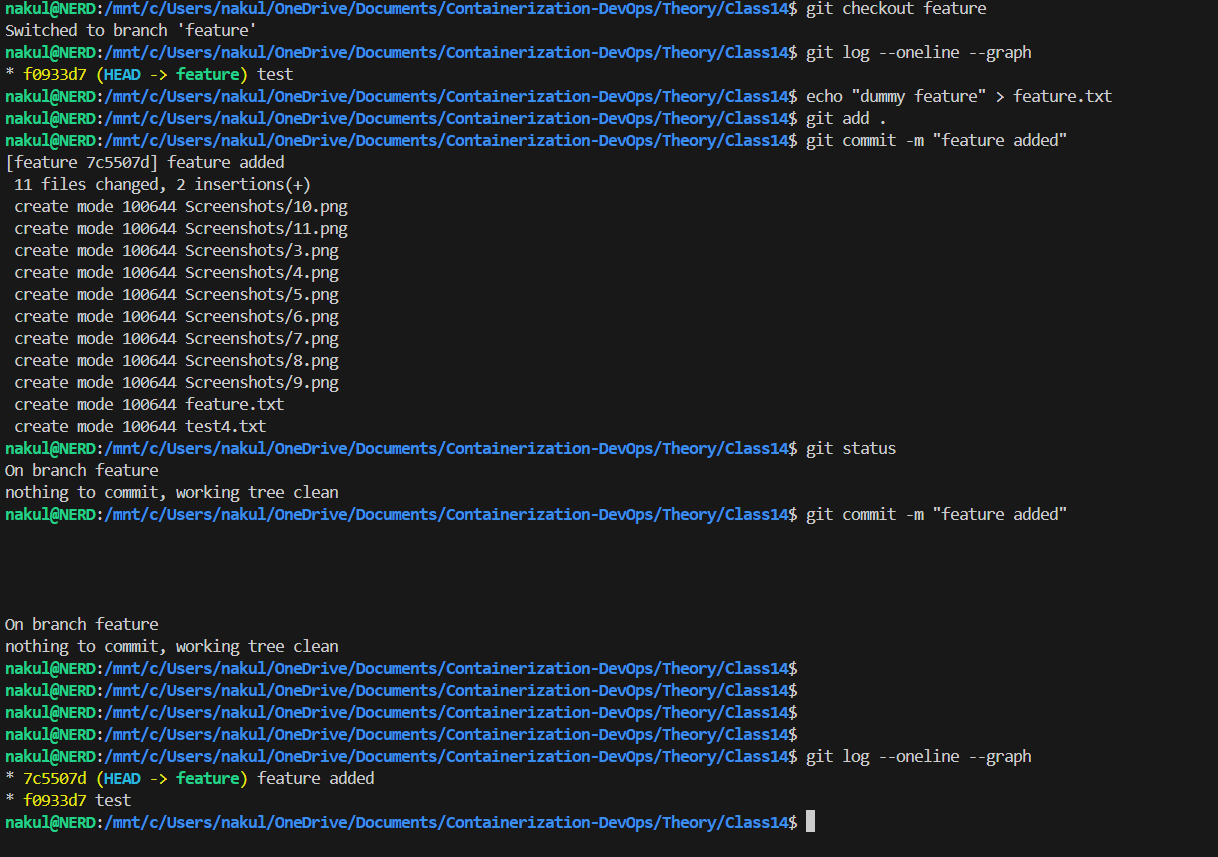Viewport: 1218px width, 857px height.
Task: Click the 'Screenshots/4.png' create mode line
Action: (x=177, y=273)
